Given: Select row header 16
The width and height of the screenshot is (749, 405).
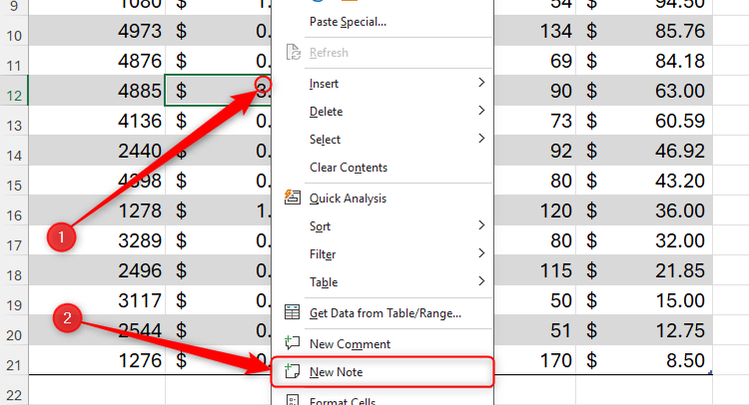Looking at the screenshot, I should coord(14,211).
